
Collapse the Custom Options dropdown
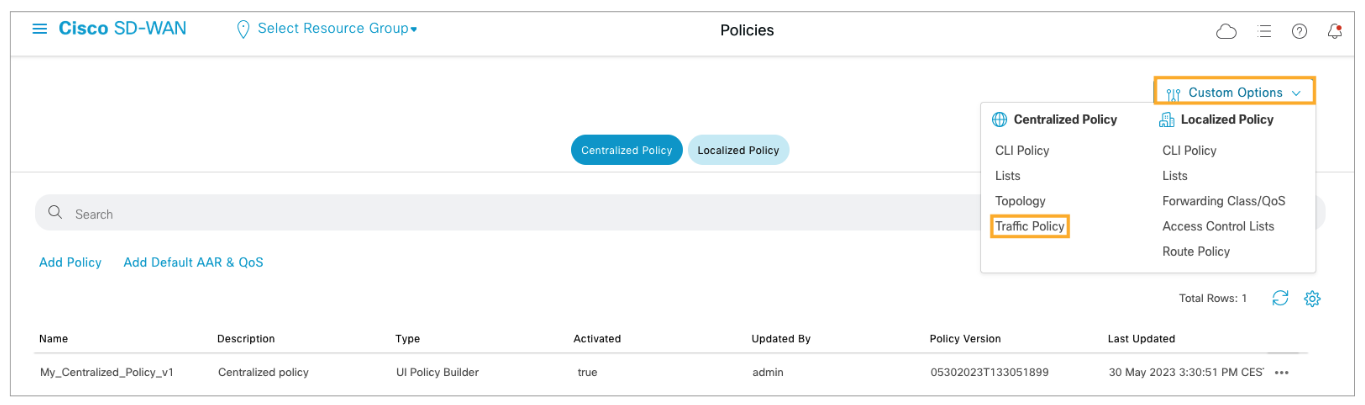click(1235, 92)
